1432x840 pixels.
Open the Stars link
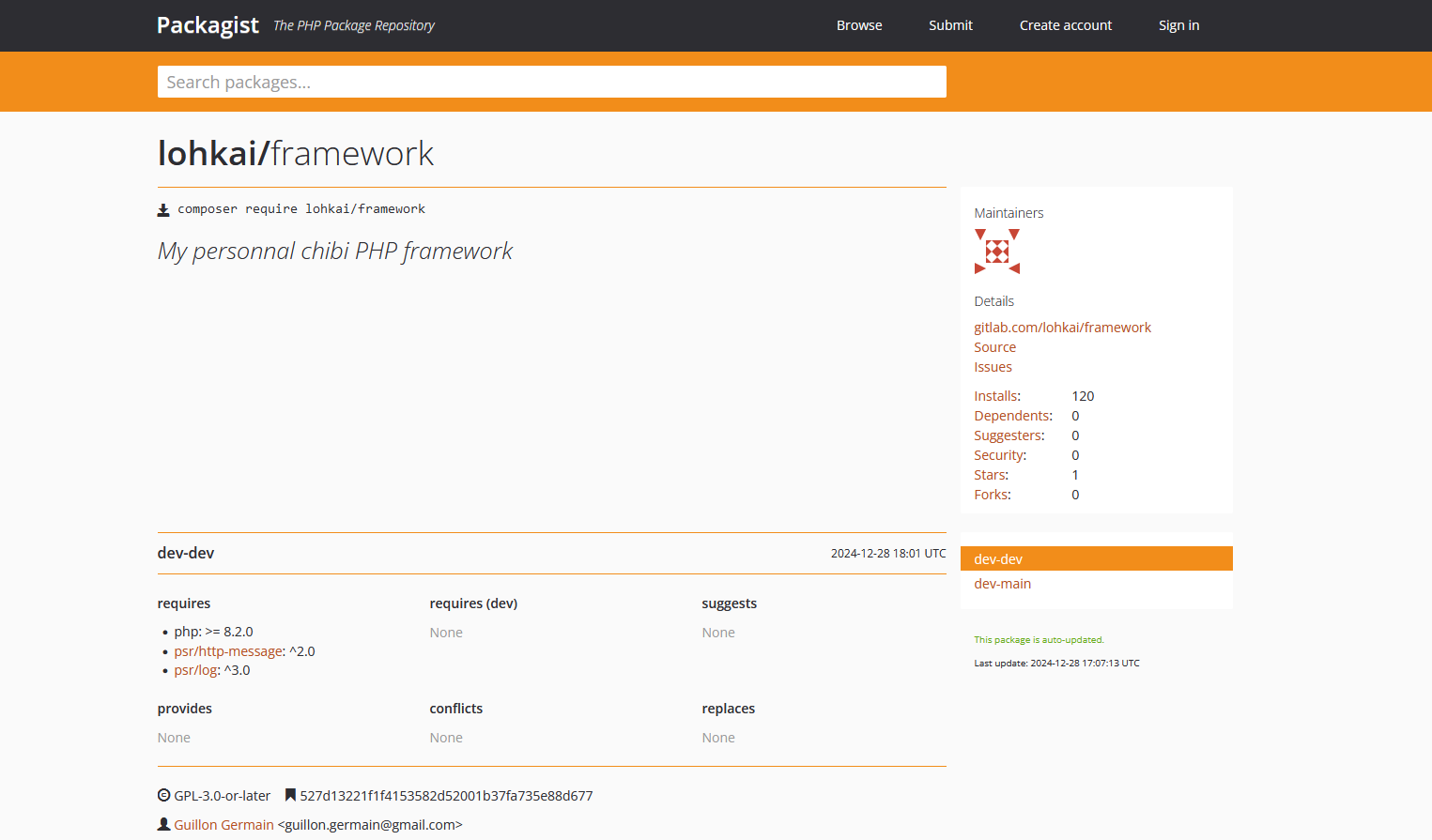click(x=991, y=475)
